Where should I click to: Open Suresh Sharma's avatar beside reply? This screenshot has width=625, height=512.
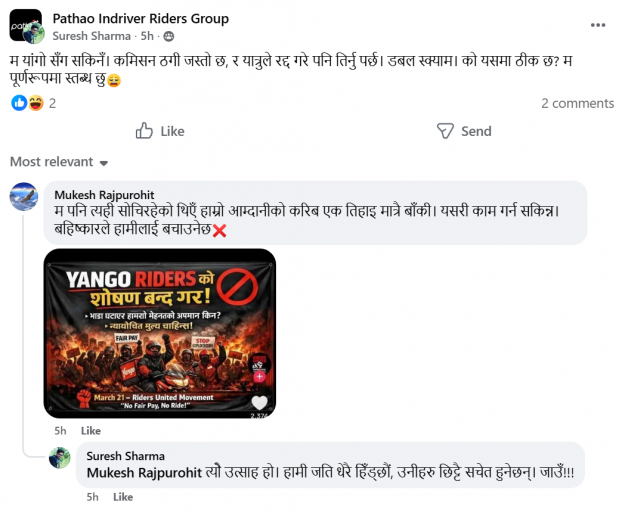click(60, 457)
